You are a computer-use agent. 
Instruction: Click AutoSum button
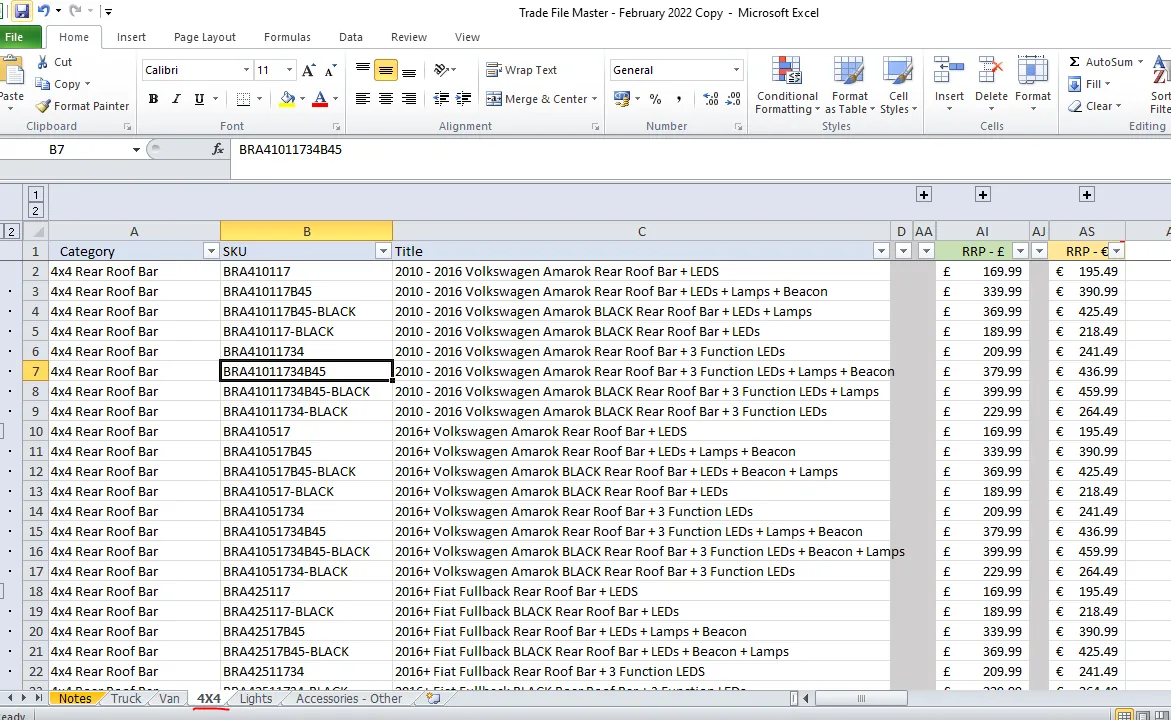(x=1102, y=62)
